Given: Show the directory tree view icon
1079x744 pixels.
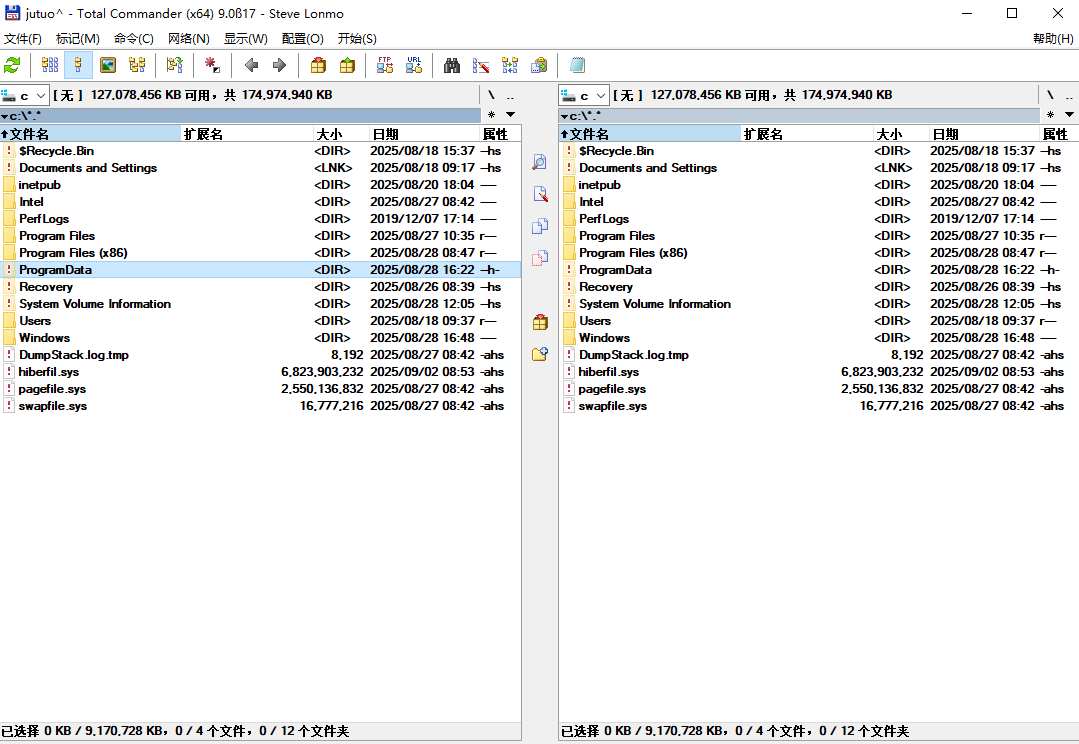Looking at the screenshot, I should point(137,65).
